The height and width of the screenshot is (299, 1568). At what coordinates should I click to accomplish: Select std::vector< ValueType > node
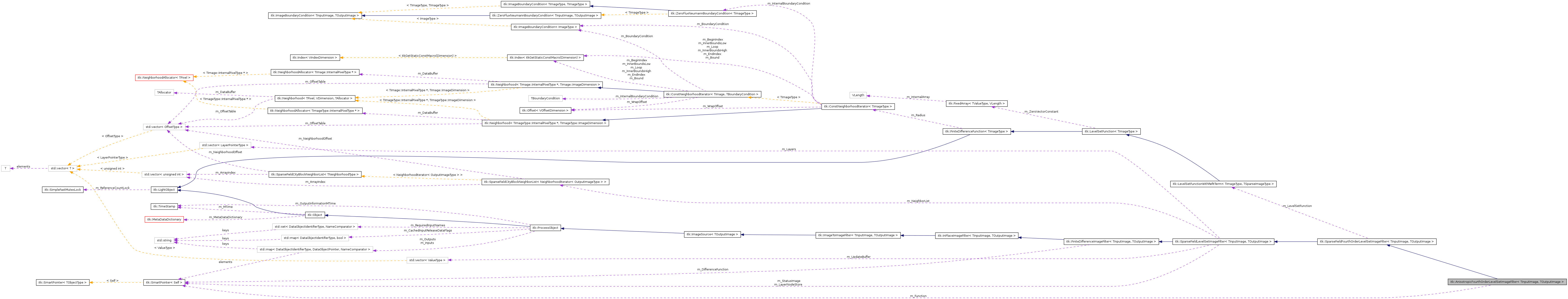pyautogui.click(x=427, y=260)
